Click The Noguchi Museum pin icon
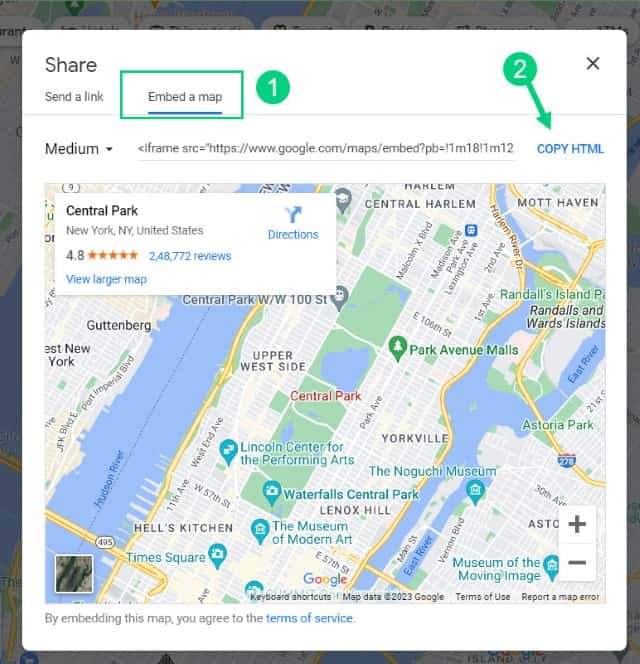 [x=475, y=491]
